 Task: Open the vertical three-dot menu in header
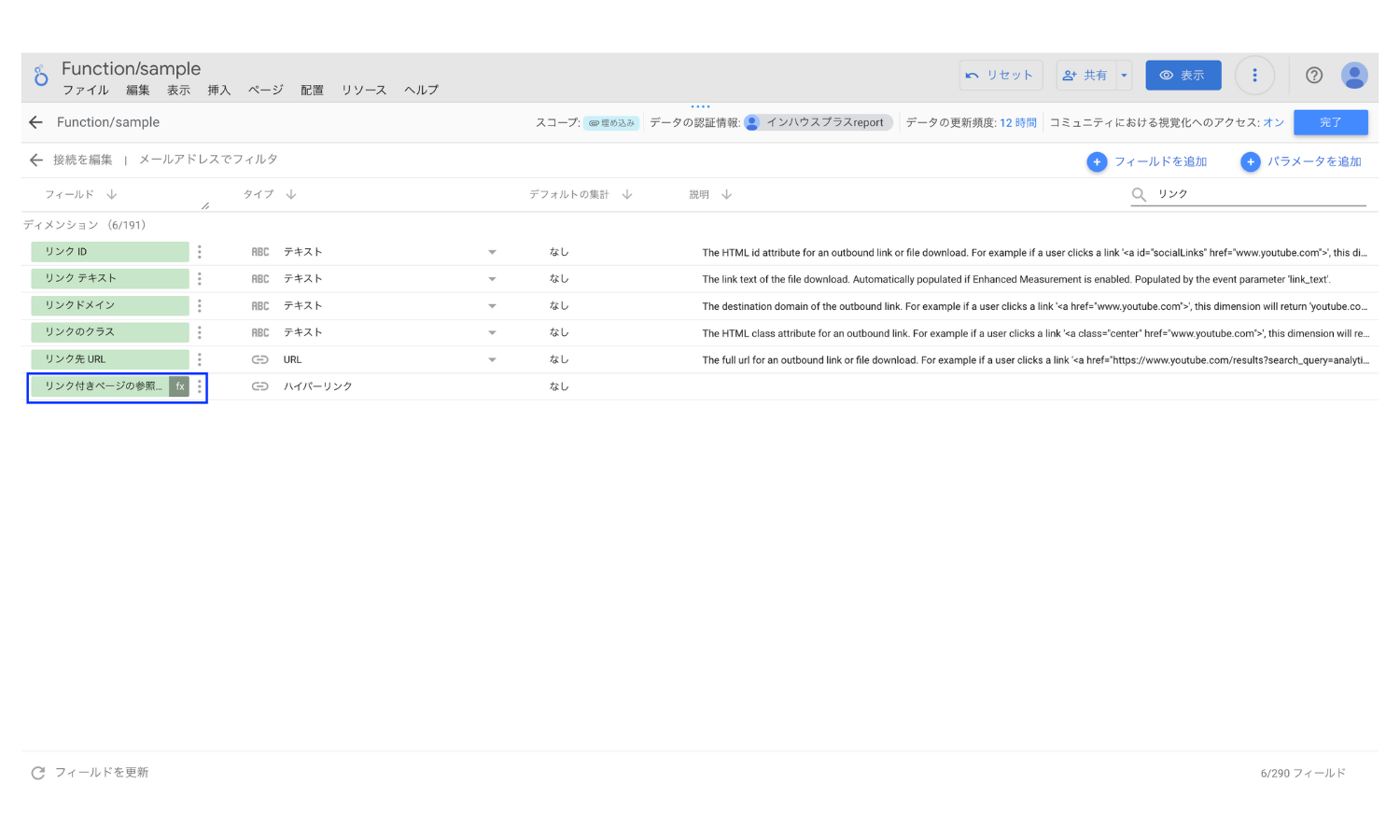coord(1254,76)
